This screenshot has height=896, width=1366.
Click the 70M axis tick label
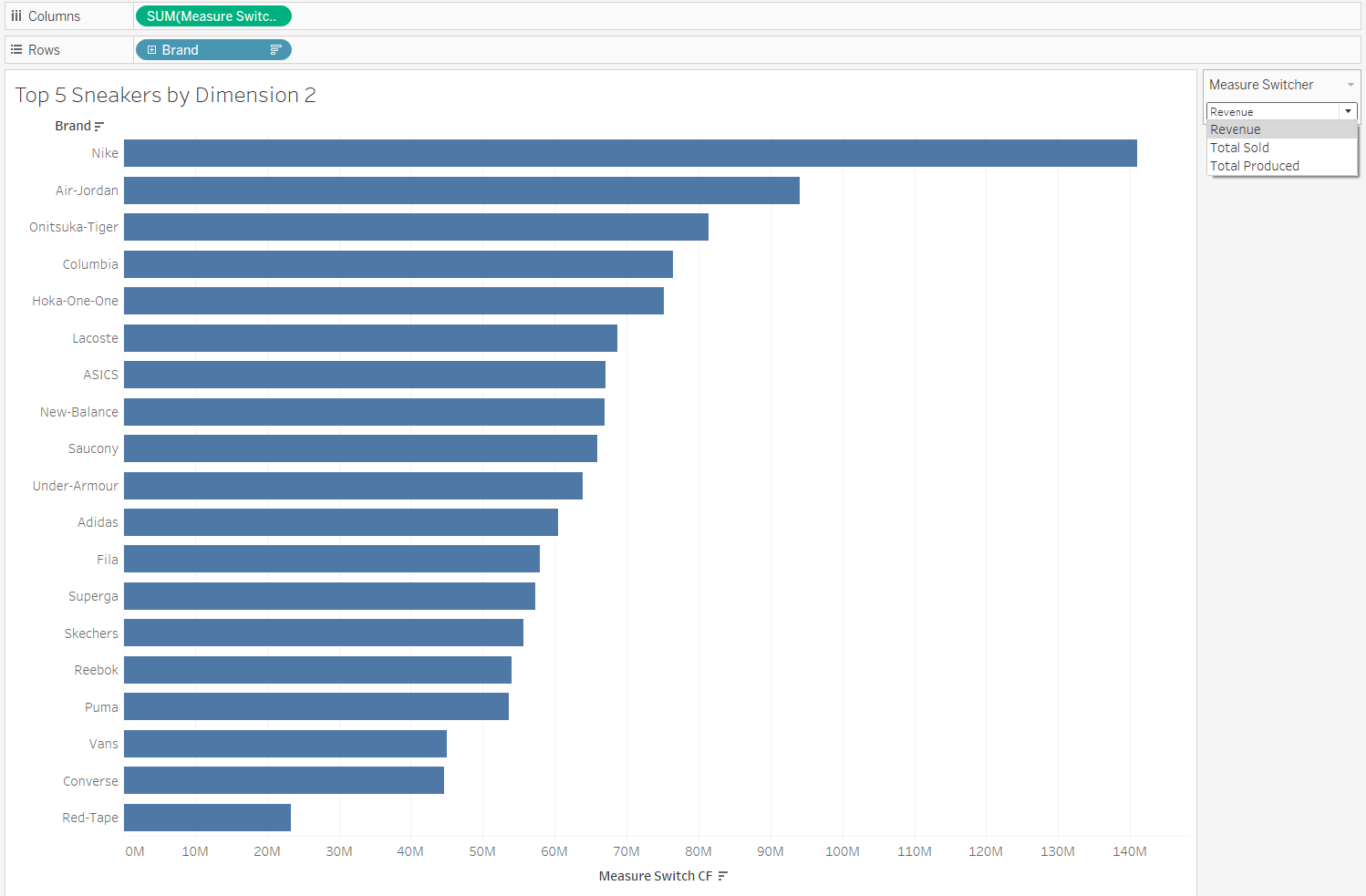626,851
